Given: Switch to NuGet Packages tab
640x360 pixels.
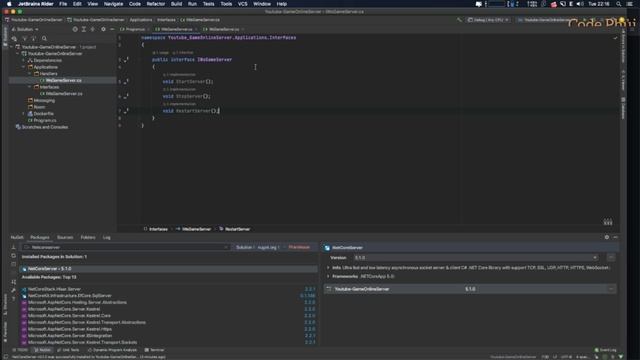Looking at the screenshot, I should 40,237.
